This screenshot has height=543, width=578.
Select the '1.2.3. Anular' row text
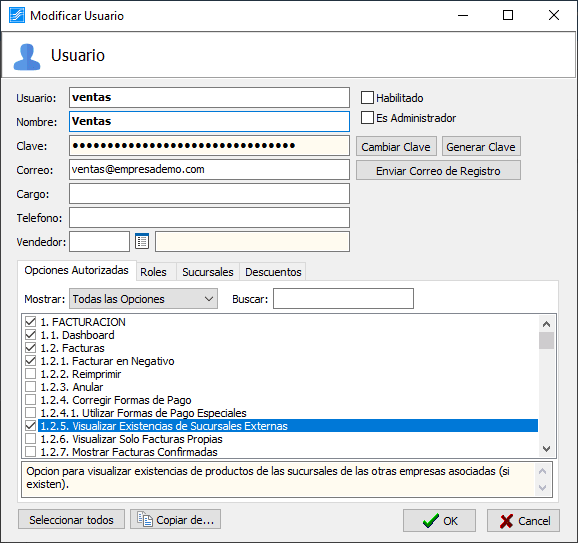tap(72, 387)
